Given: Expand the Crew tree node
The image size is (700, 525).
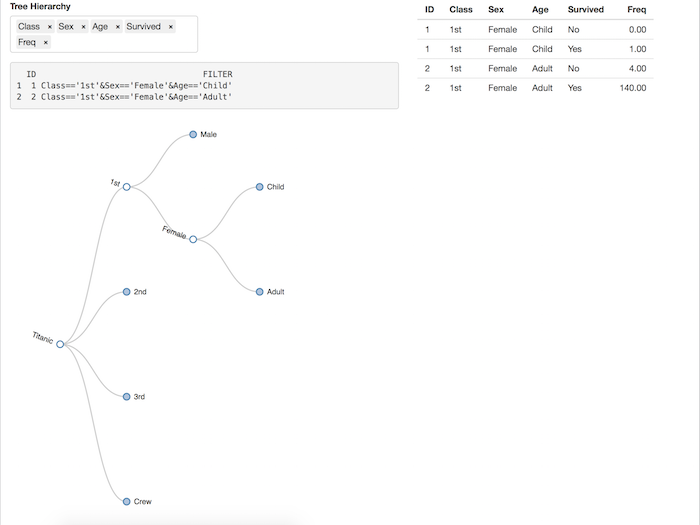Looking at the screenshot, I should coord(127,501).
